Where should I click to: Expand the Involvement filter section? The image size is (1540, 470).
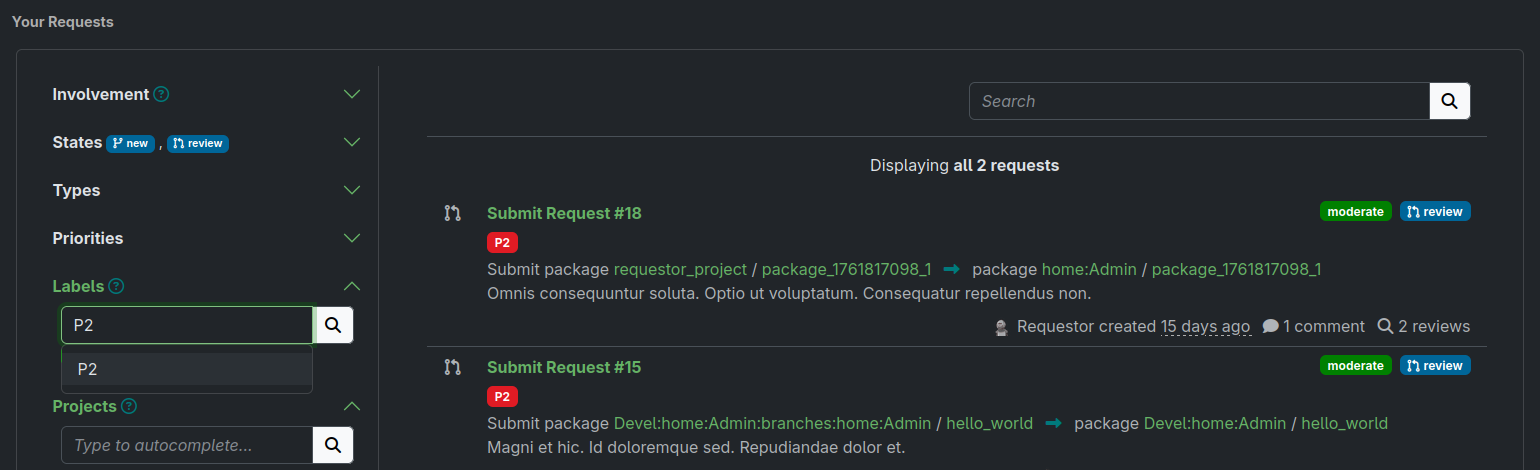click(352, 94)
